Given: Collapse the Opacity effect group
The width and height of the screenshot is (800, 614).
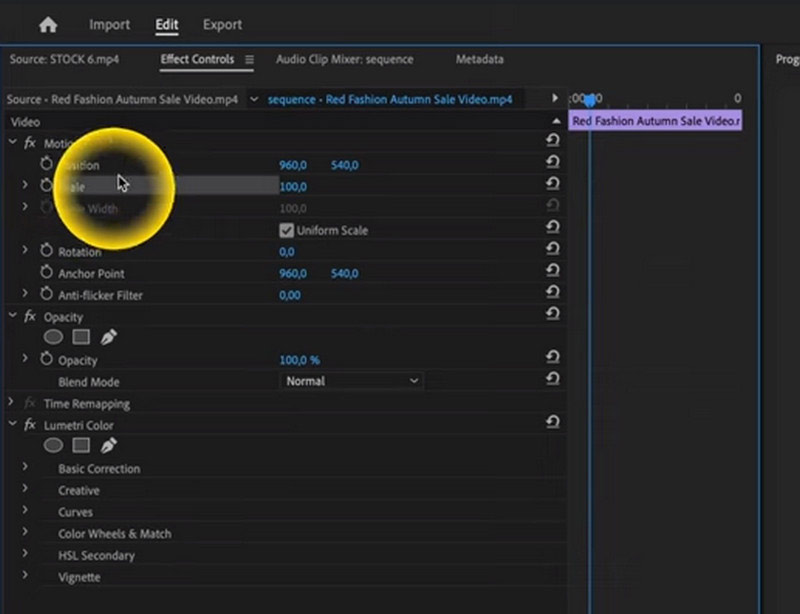Looking at the screenshot, I should click(13, 315).
